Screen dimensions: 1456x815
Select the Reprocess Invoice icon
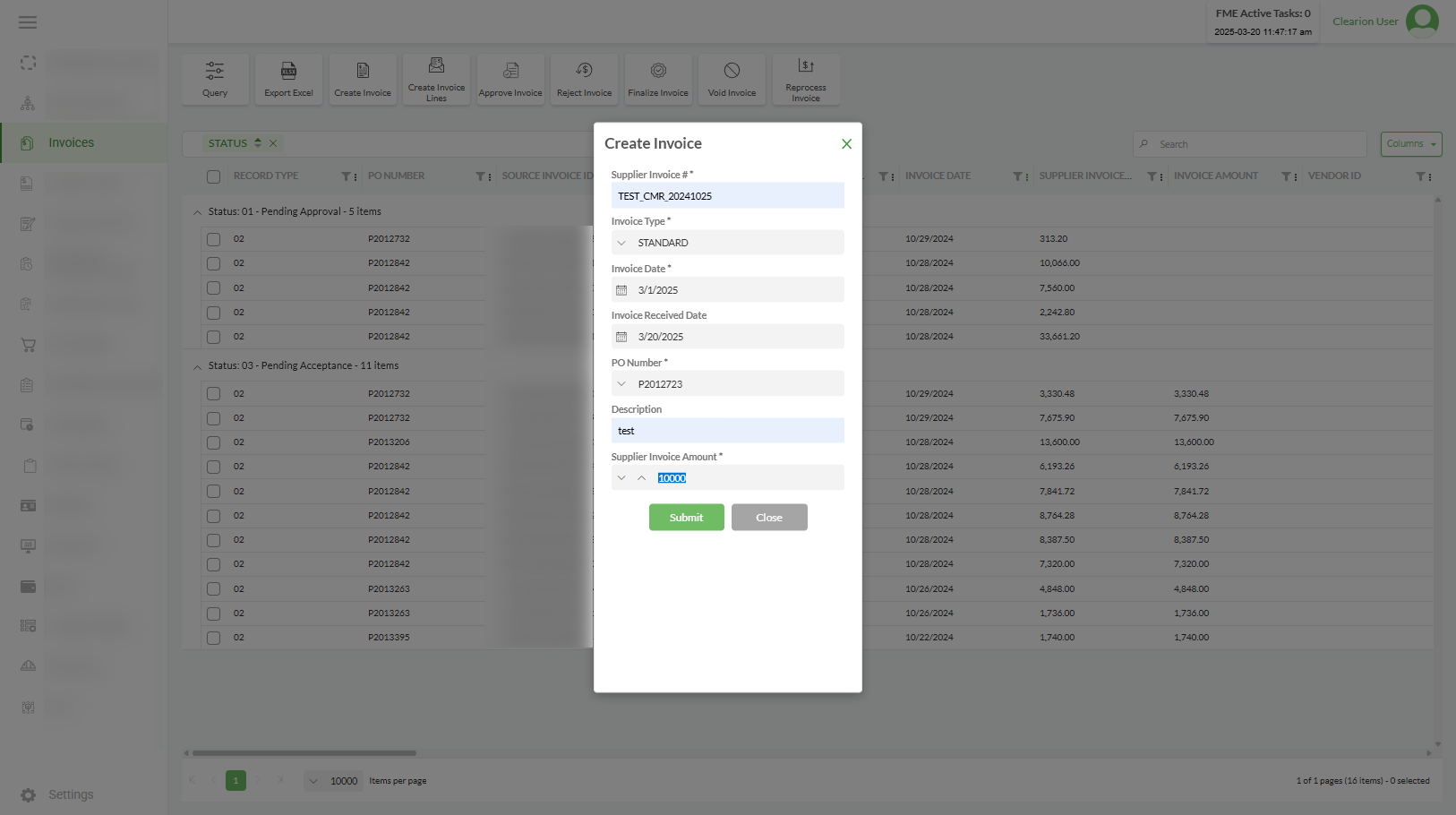(806, 79)
